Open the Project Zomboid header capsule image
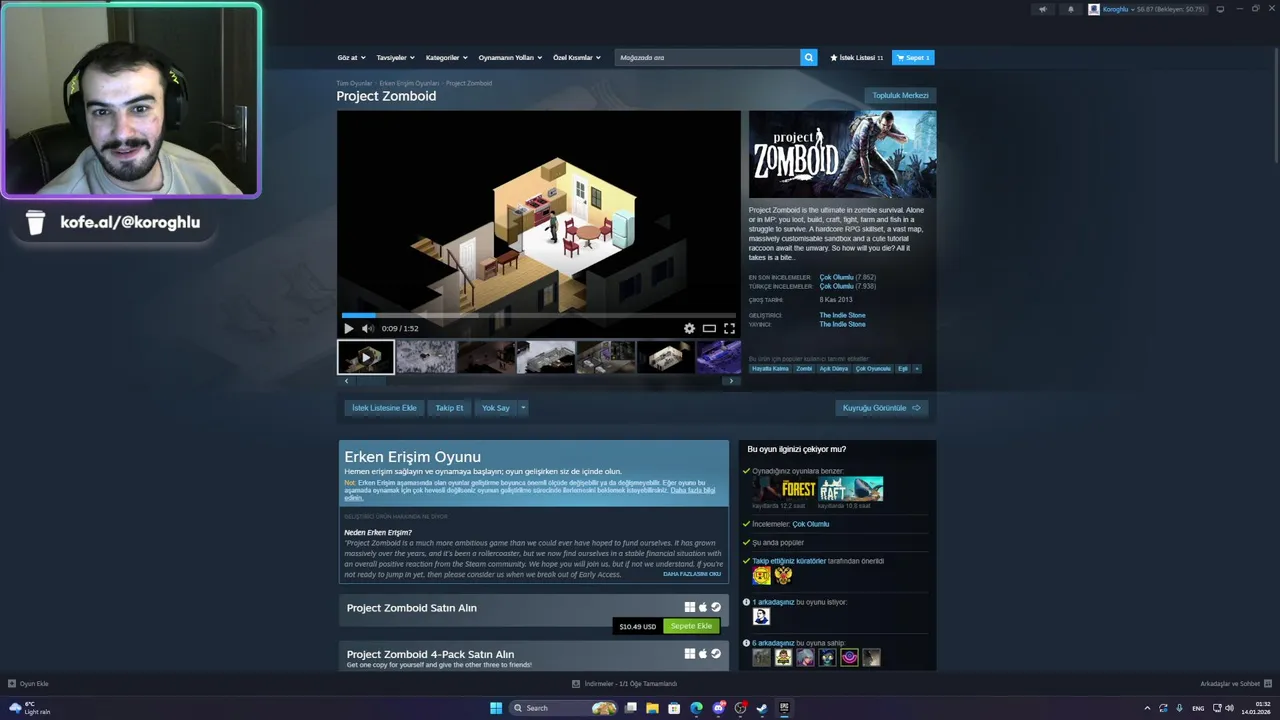Image resolution: width=1280 pixels, height=720 pixels. coord(843,154)
